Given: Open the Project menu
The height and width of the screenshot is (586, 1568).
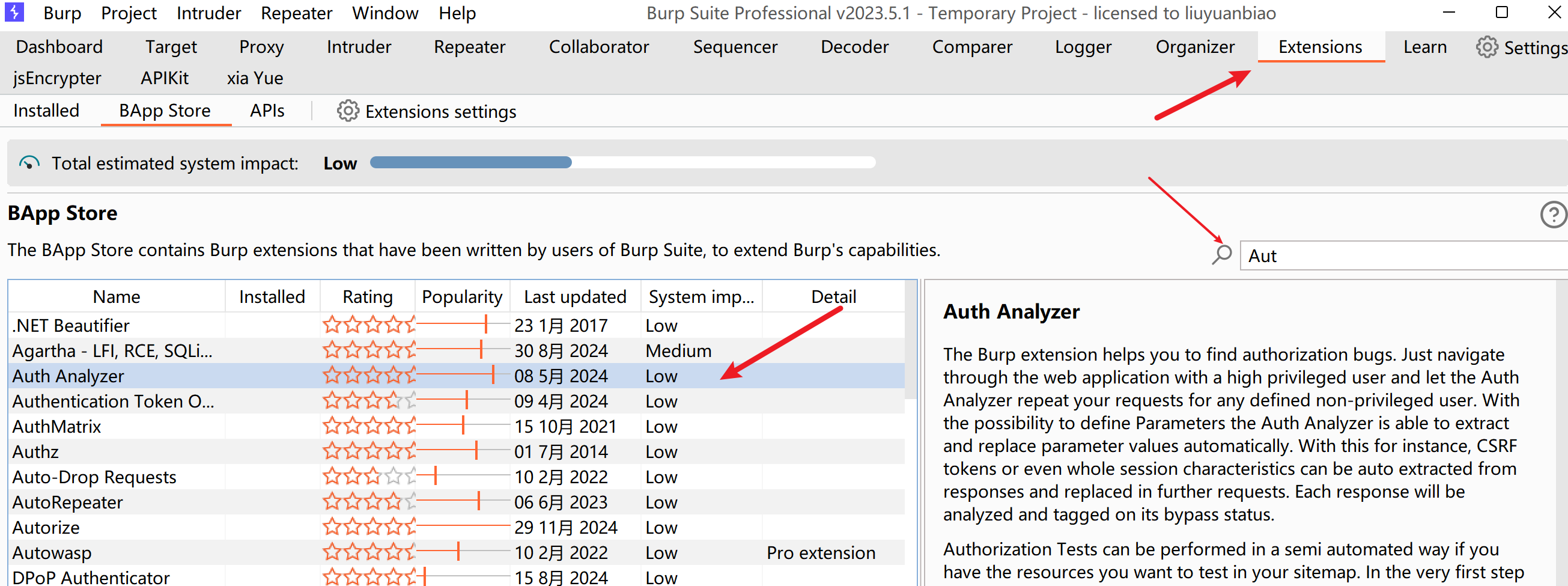Looking at the screenshot, I should pos(129,13).
